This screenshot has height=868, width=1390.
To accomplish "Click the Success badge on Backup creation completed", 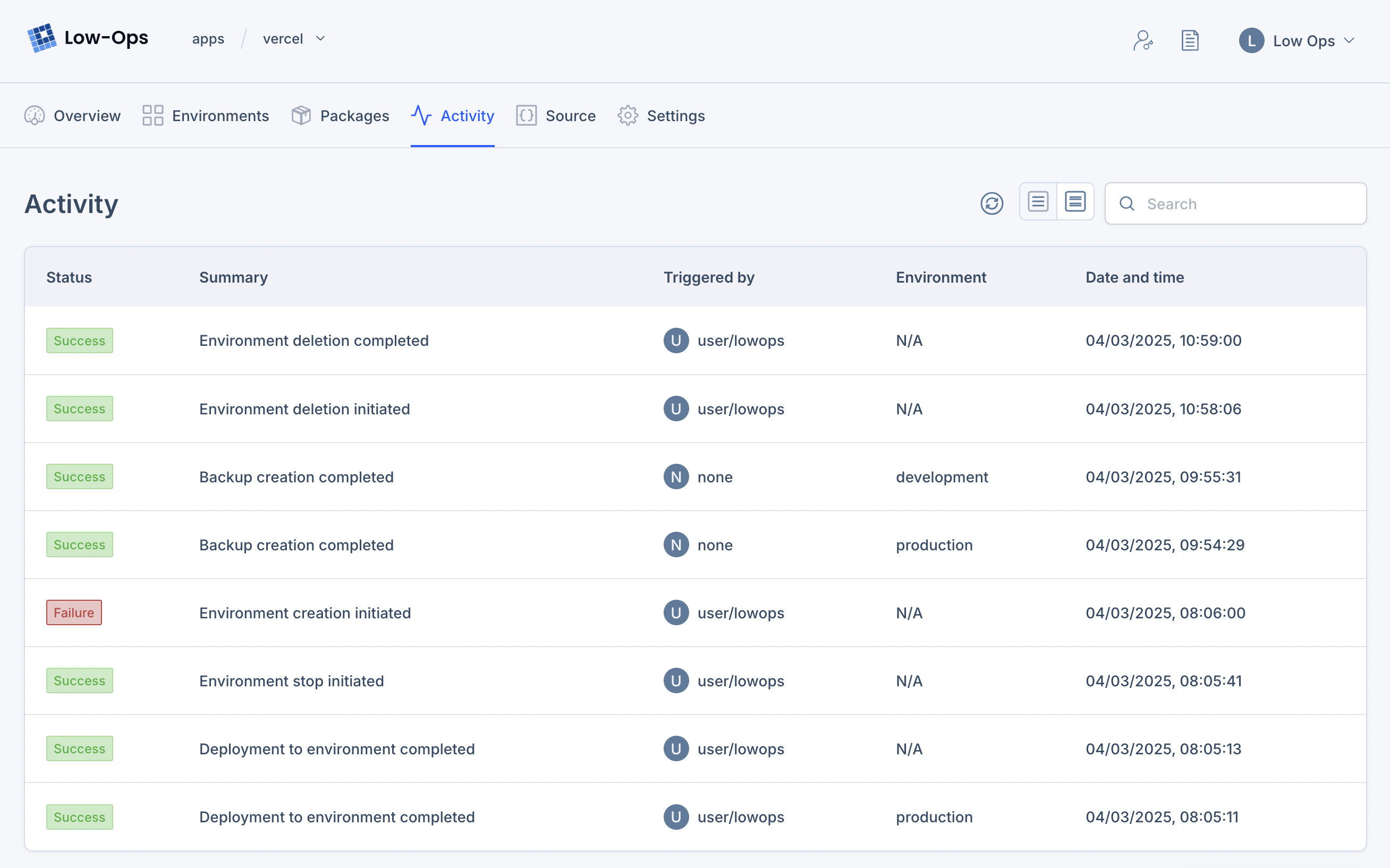I will coord(79,476).
